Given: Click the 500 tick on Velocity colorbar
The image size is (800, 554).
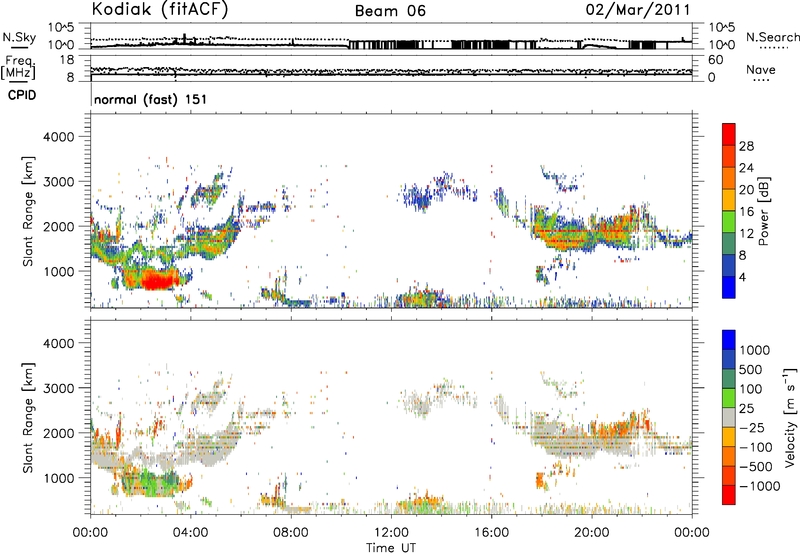Looking at the screenshot, I should (751, 370).
